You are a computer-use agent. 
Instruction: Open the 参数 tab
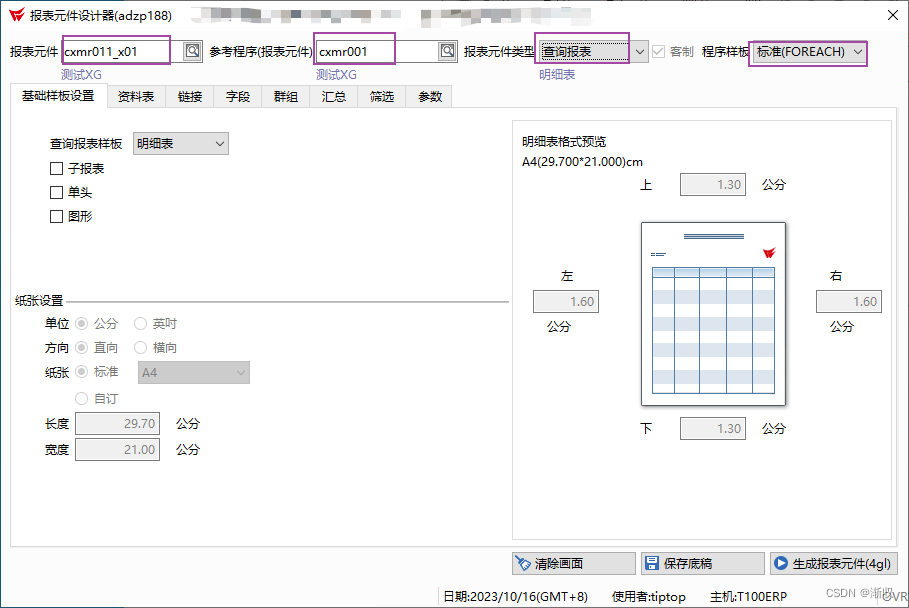coord(429,96)
